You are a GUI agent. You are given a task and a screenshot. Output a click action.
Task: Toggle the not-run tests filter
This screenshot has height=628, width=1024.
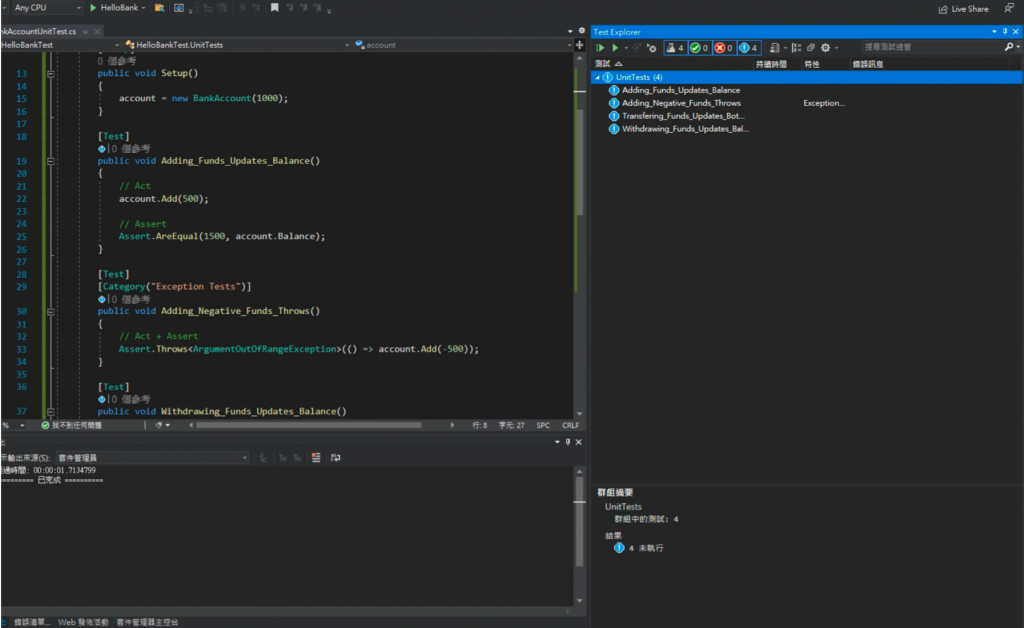(x=748, y=48)
